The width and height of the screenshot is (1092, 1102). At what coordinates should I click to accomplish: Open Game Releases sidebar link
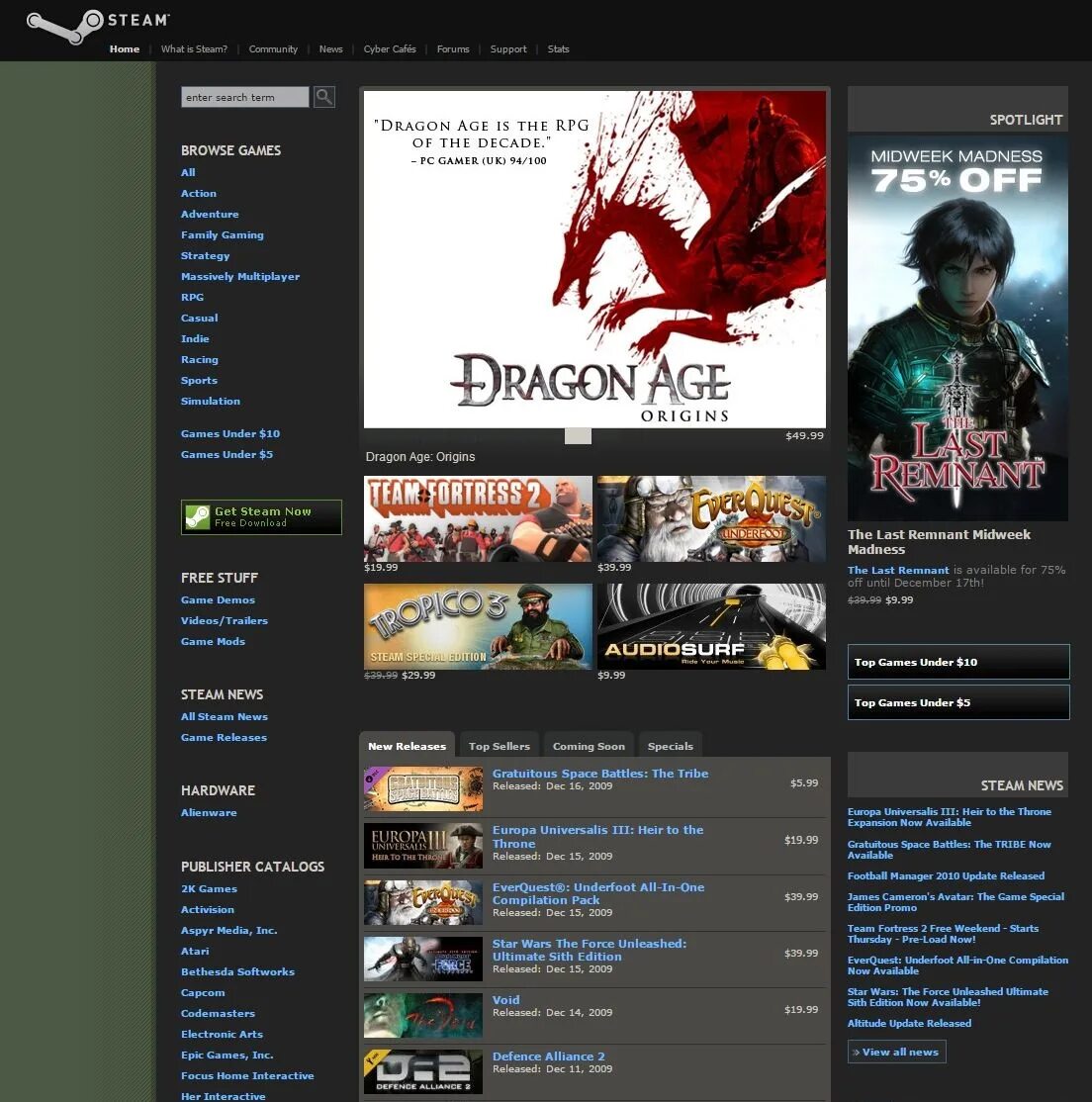coord(224,737)
